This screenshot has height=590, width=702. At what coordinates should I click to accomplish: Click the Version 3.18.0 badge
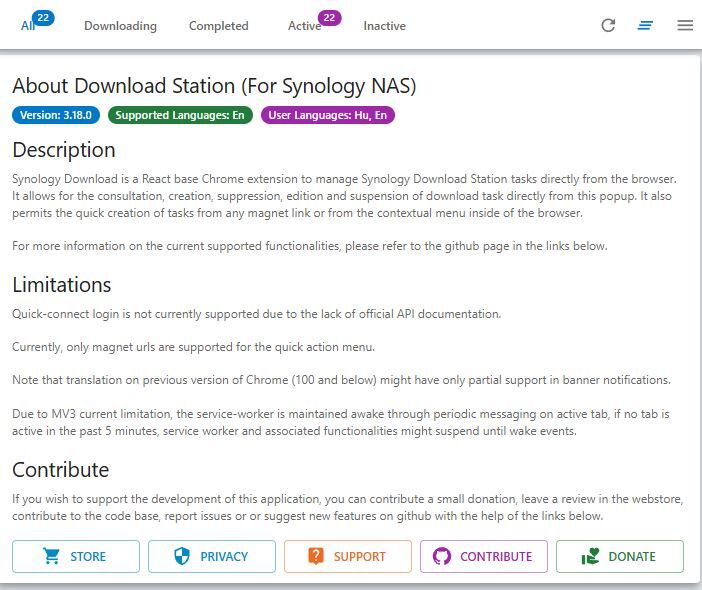coord(56,115)
